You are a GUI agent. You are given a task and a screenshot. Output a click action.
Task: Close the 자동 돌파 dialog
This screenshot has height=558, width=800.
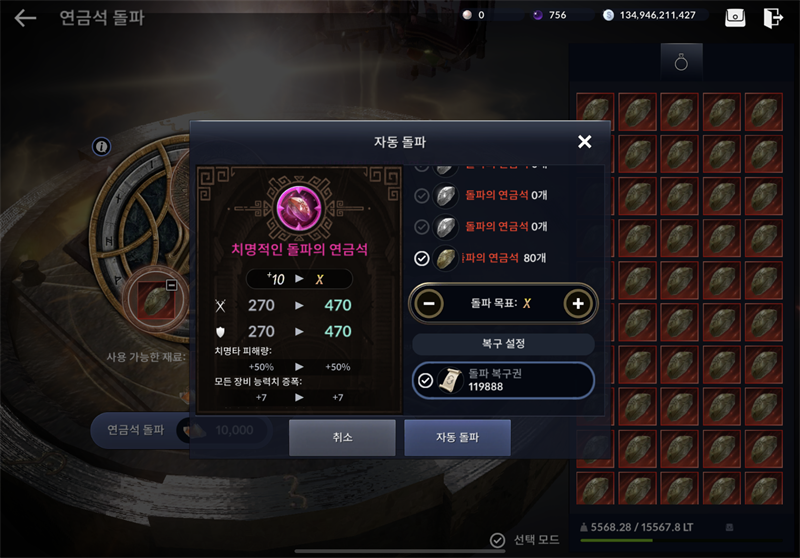(585, 141)
